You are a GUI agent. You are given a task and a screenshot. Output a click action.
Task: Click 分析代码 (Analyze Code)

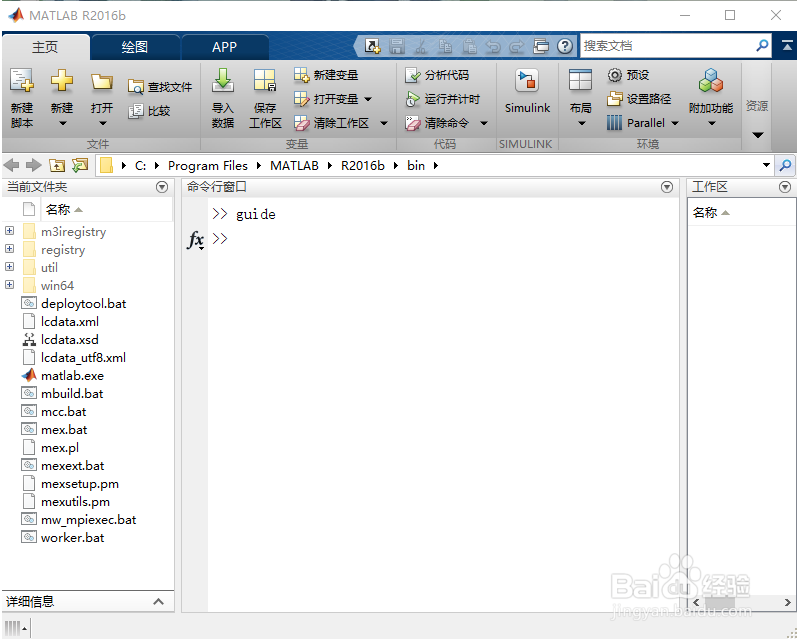click(x=437, y=75)
